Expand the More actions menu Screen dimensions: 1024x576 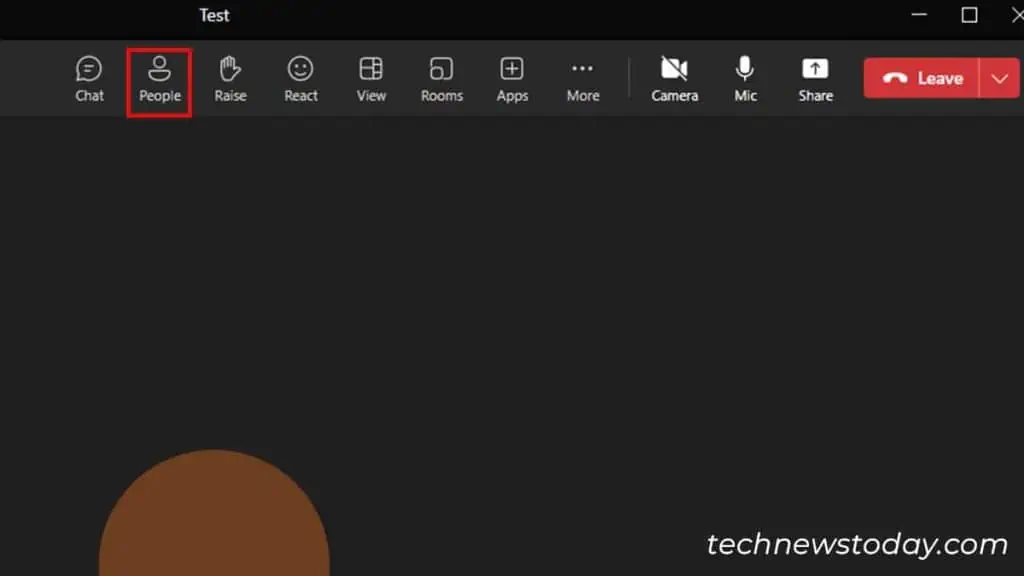coord(582,78)
